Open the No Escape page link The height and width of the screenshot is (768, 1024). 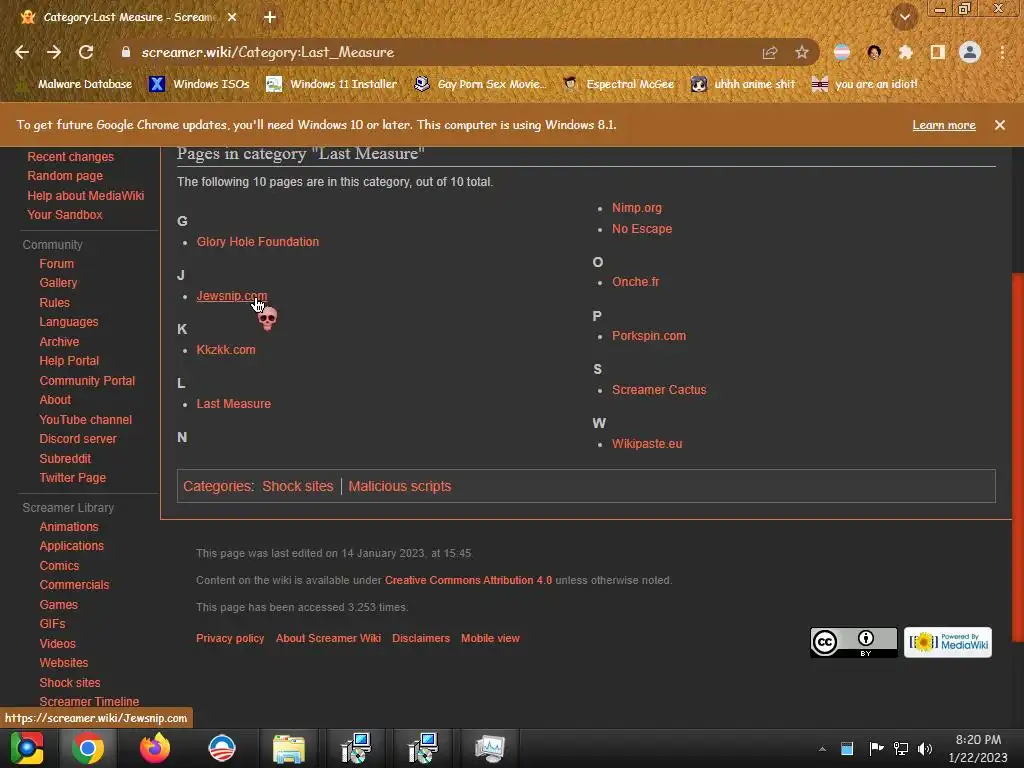642,229
